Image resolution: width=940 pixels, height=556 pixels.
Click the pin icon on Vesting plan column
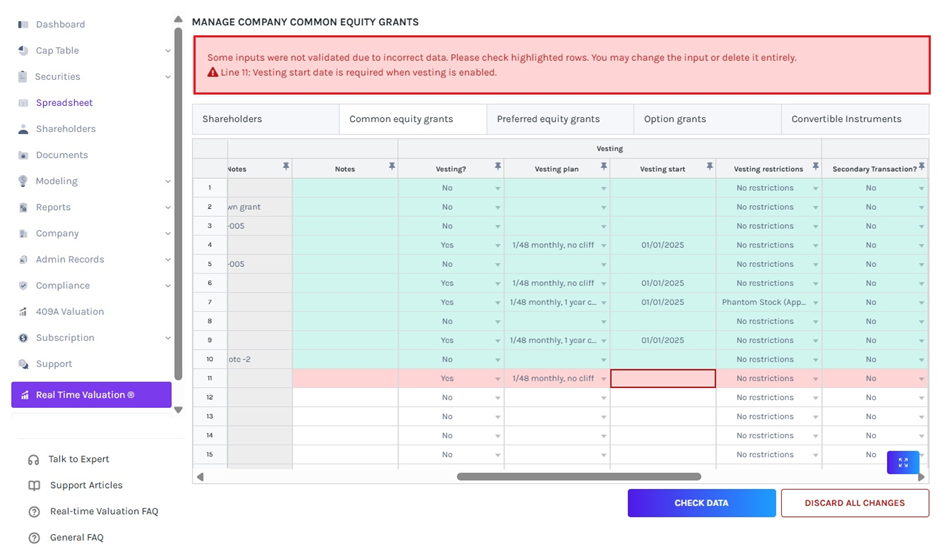point(603,167)
